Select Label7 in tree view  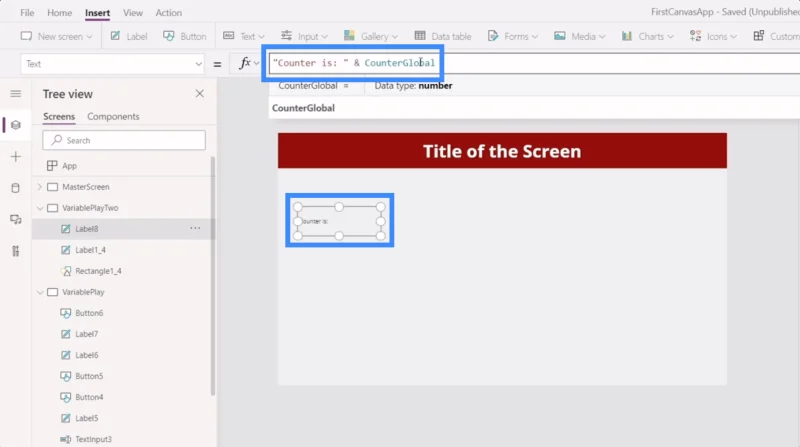coord(86,334)
